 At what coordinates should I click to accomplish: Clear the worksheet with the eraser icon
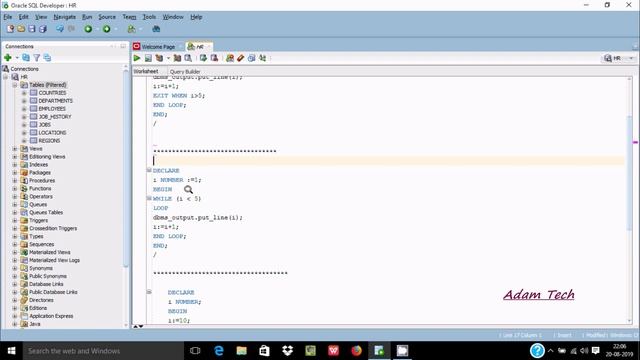pos(241,58)
